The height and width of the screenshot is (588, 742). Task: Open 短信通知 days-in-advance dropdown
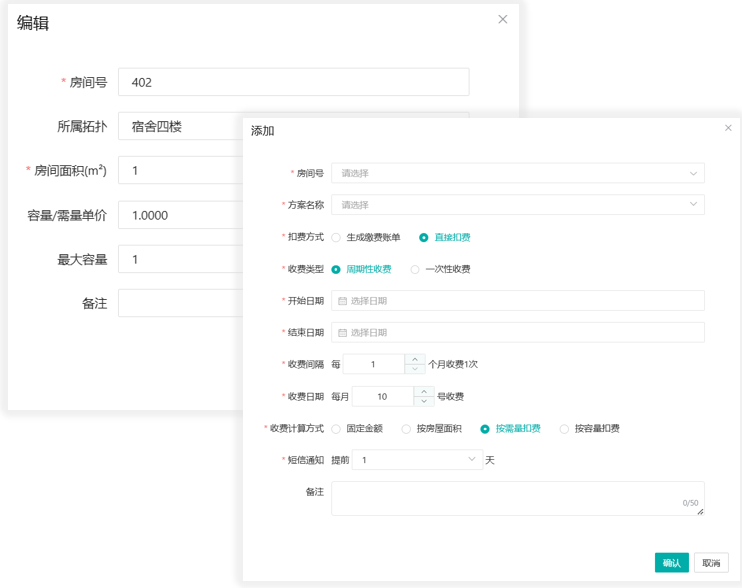[418, 460]
